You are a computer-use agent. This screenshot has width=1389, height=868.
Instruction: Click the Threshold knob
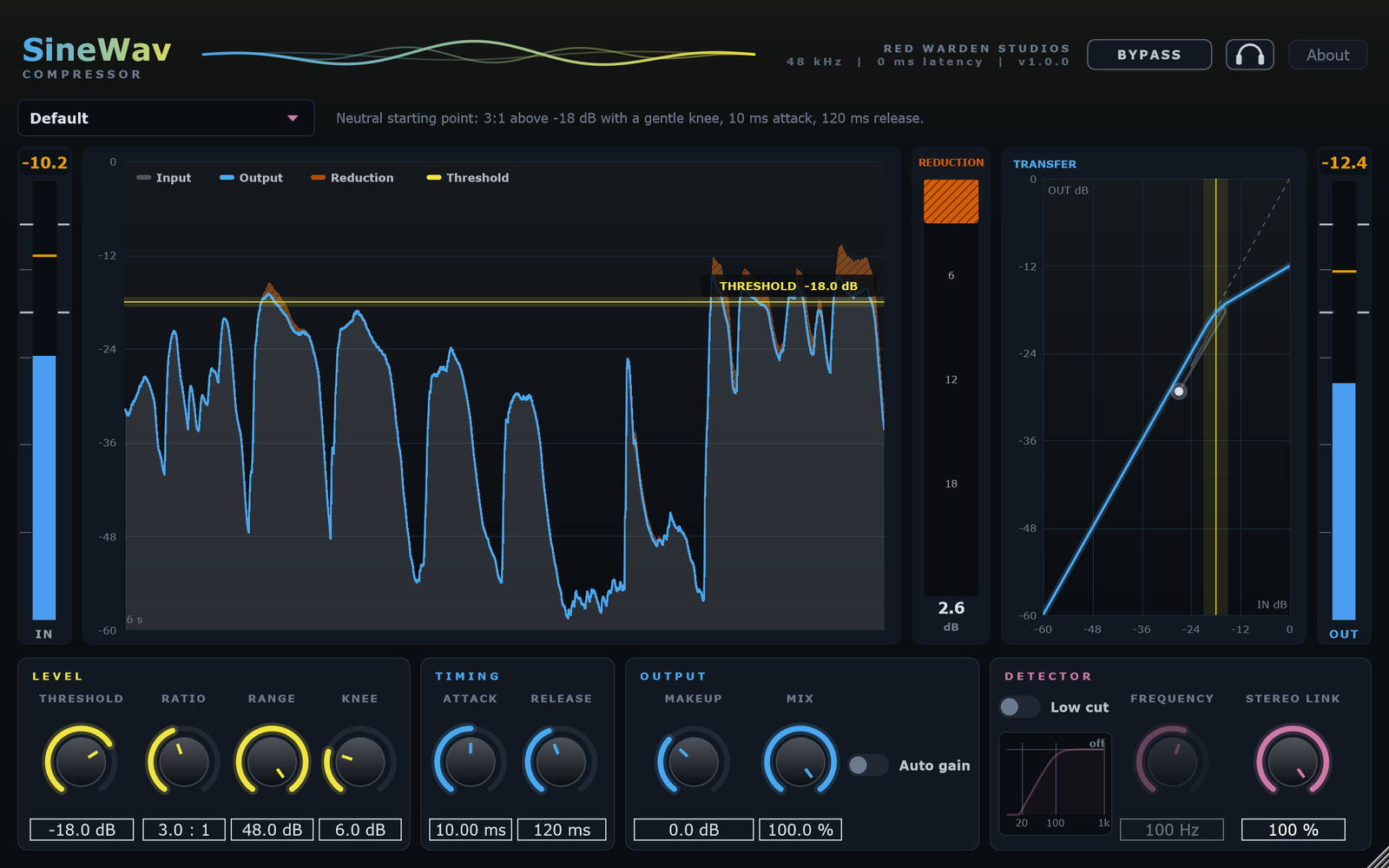point(81,761)
